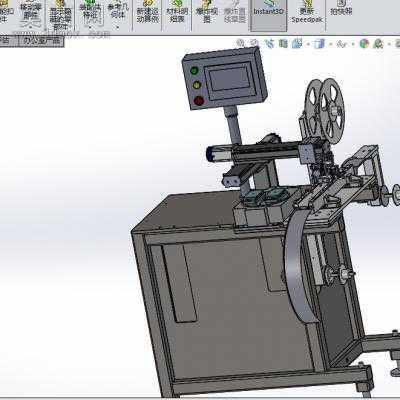Image resolution: width=400 pixels, height=400 pixels.
Task: Switch to the Office Products (办公室产品) tab
Action: click(41, 41)
